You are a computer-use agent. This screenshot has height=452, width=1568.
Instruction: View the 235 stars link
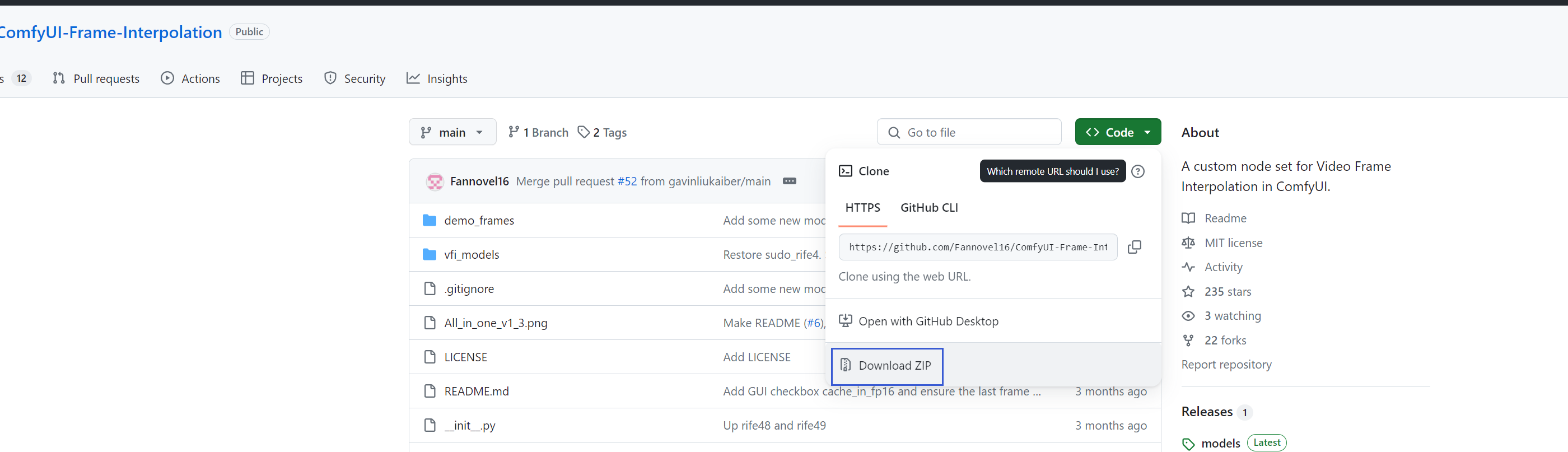(1228, 291)
